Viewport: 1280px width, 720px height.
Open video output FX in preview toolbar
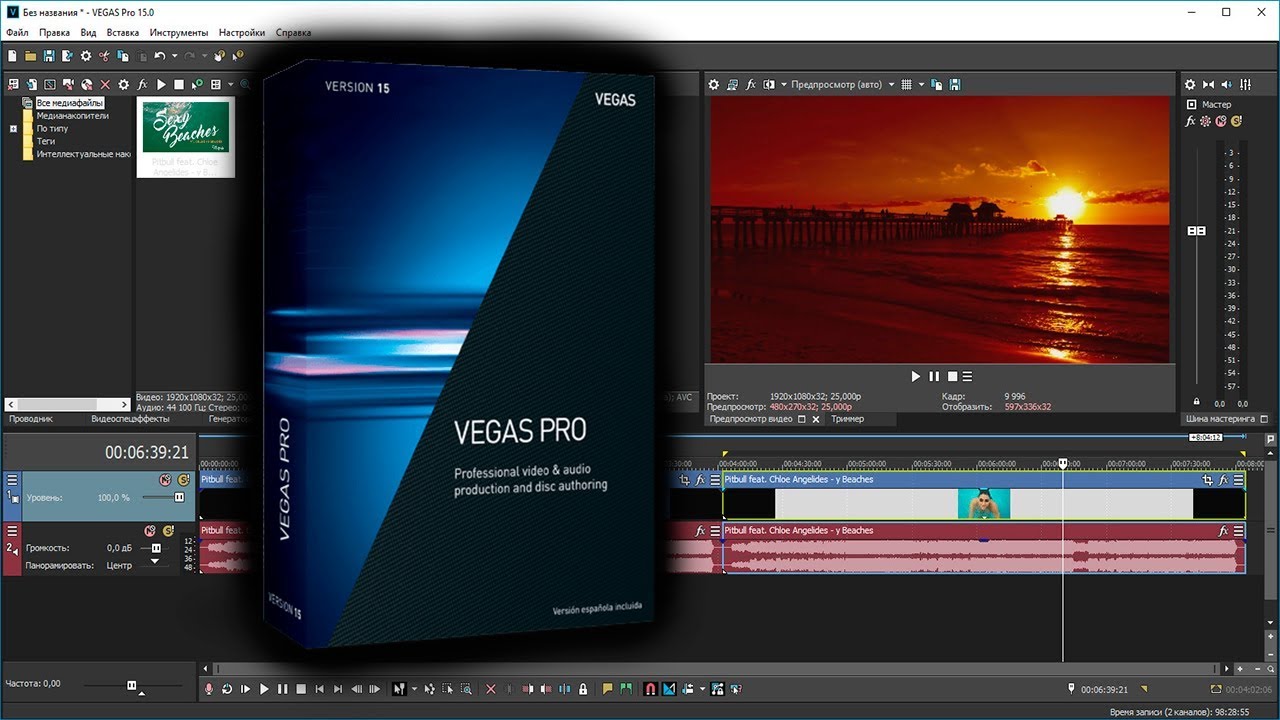pyautogui.click(x=751, y=85)
